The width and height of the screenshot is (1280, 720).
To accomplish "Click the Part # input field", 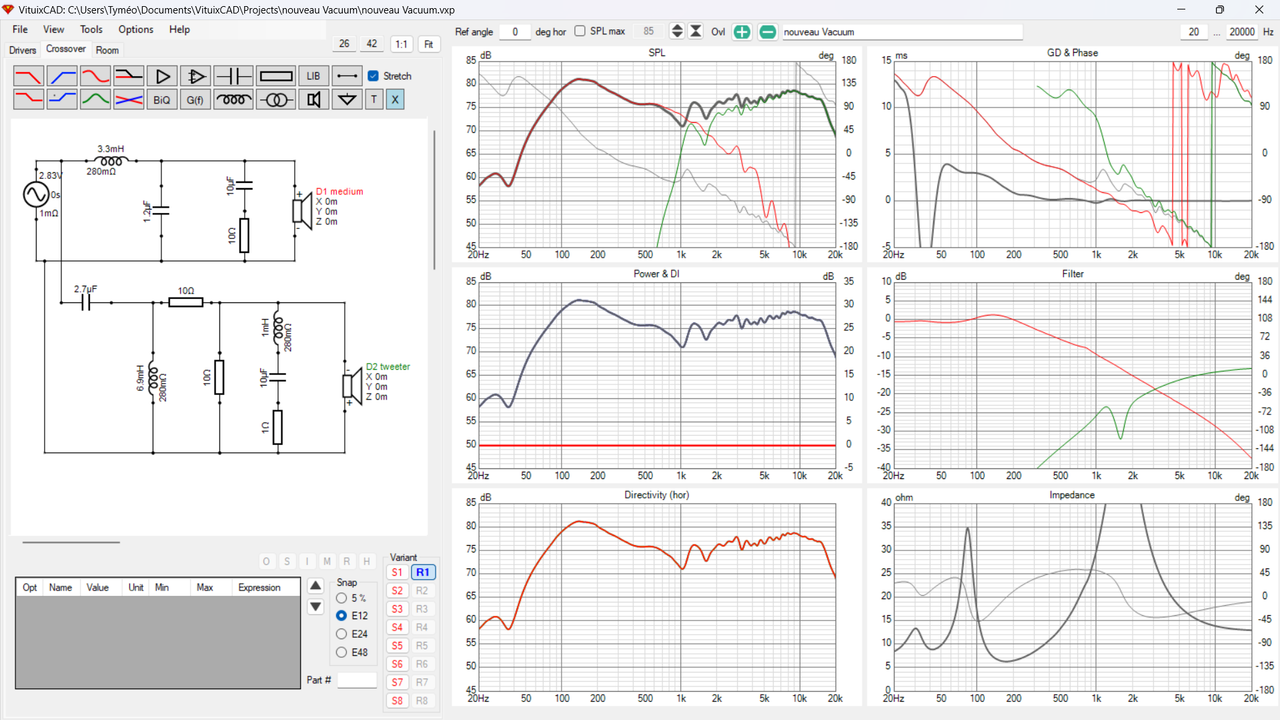I will click(x=357, y=680).
